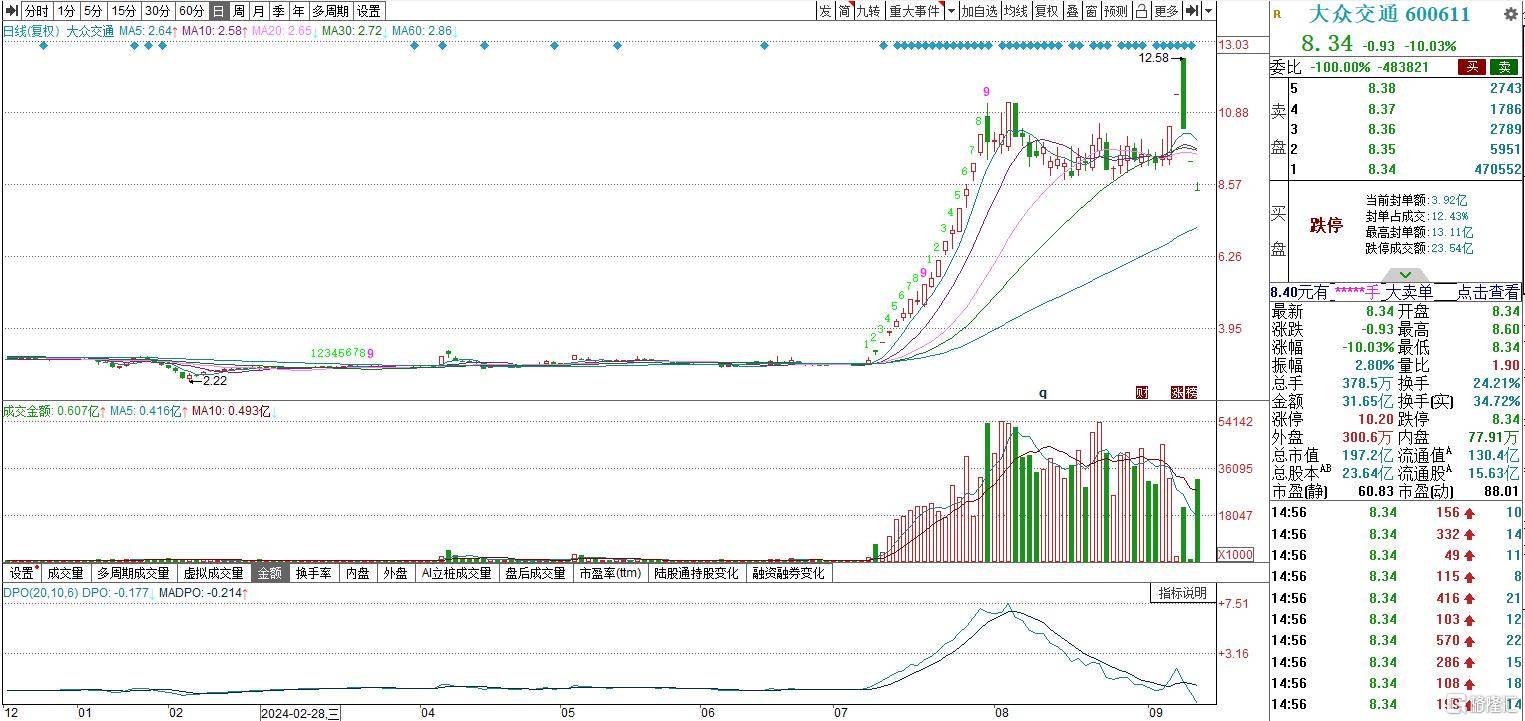Switch to 周 weekly period tab
Image resolution: width=1525 pixels, height=721 pixels.
click(239, 11)
